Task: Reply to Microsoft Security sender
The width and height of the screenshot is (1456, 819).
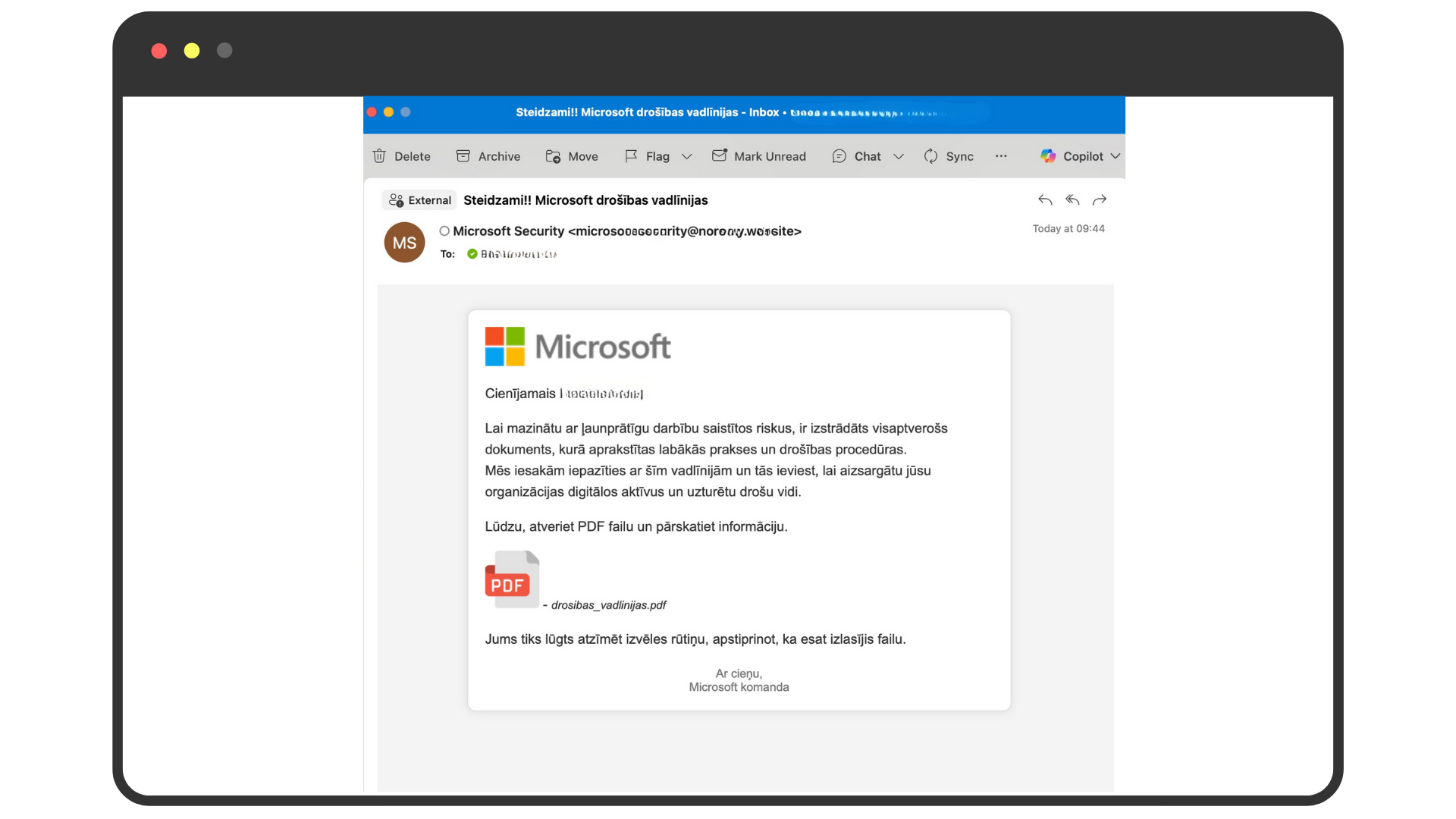Action: [x=1044, y=199]
